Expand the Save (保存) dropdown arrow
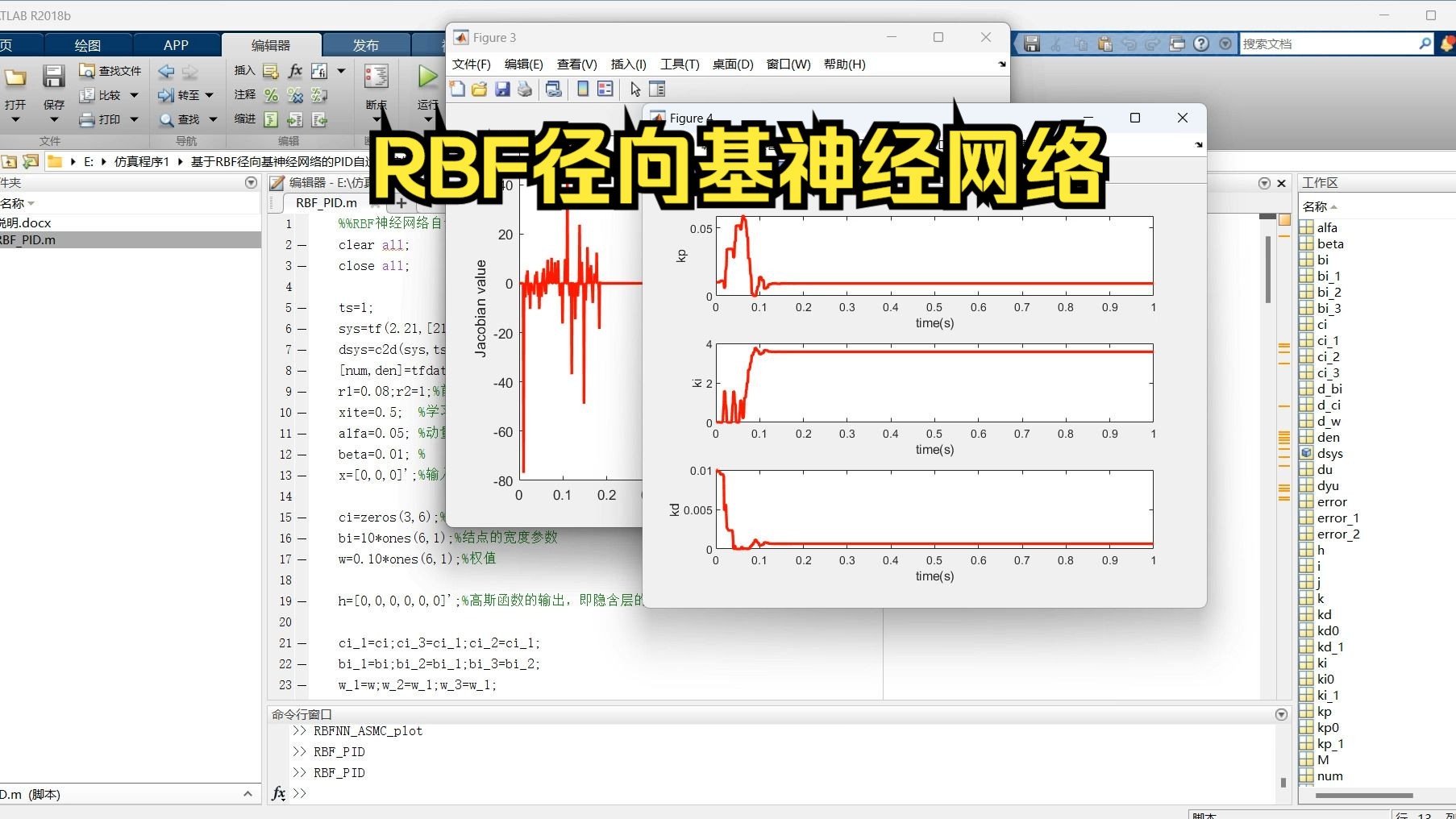1456x819 pixels. [x=53, y=120]
